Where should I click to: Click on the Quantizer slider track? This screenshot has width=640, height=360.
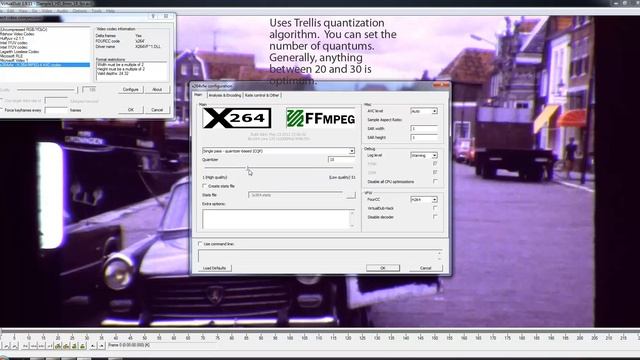pyautogui.click(x=278, y=168)
